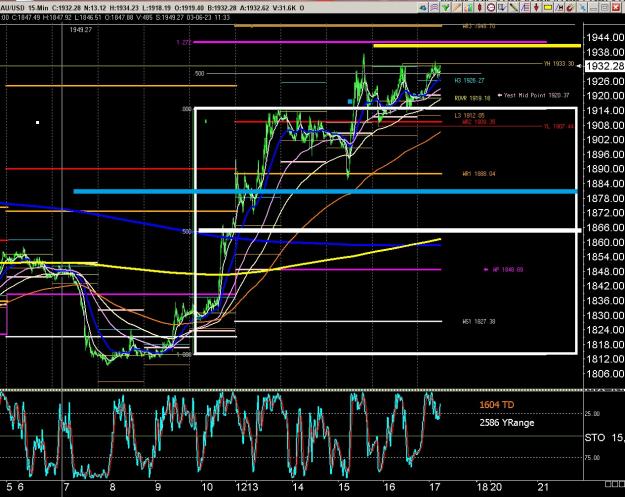Click the 1806.00 price axis label
This screenshot has height=497, width=625.
tap(605, 373)
